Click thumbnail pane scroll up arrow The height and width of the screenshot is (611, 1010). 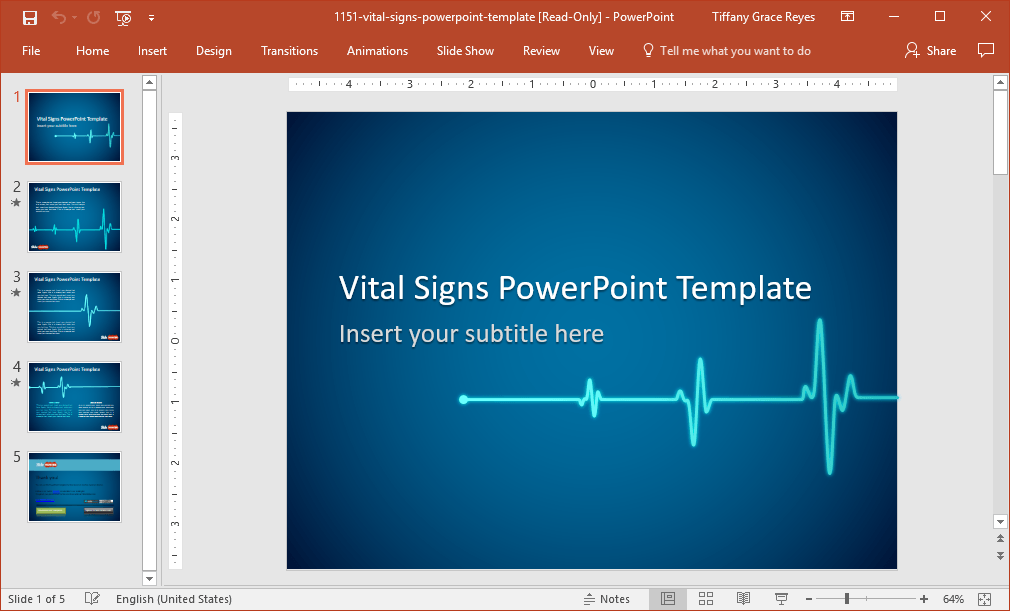pos(149,82)
